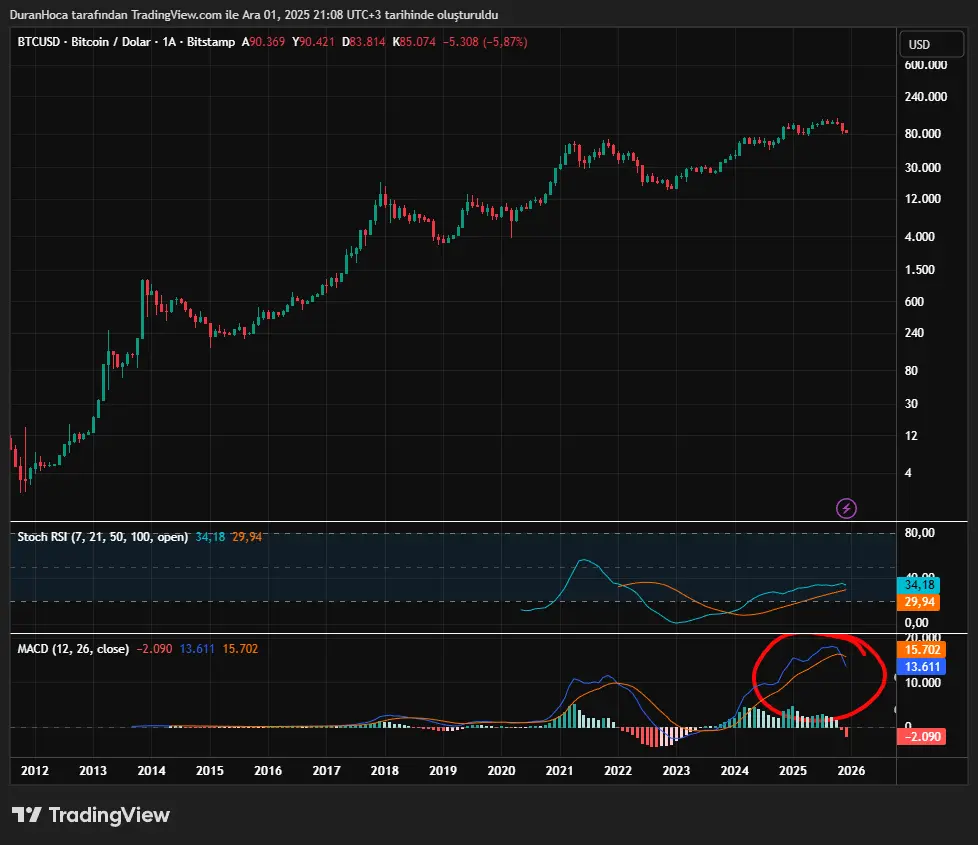Click the open value A90.369

click(x=263, y=42)
